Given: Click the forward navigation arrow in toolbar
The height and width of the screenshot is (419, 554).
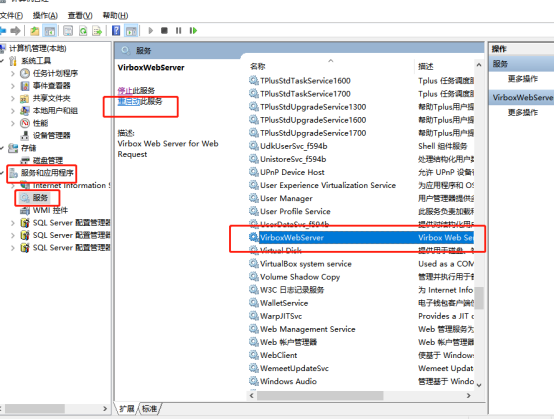Looking at the screenshot, I should pos(15,31).
